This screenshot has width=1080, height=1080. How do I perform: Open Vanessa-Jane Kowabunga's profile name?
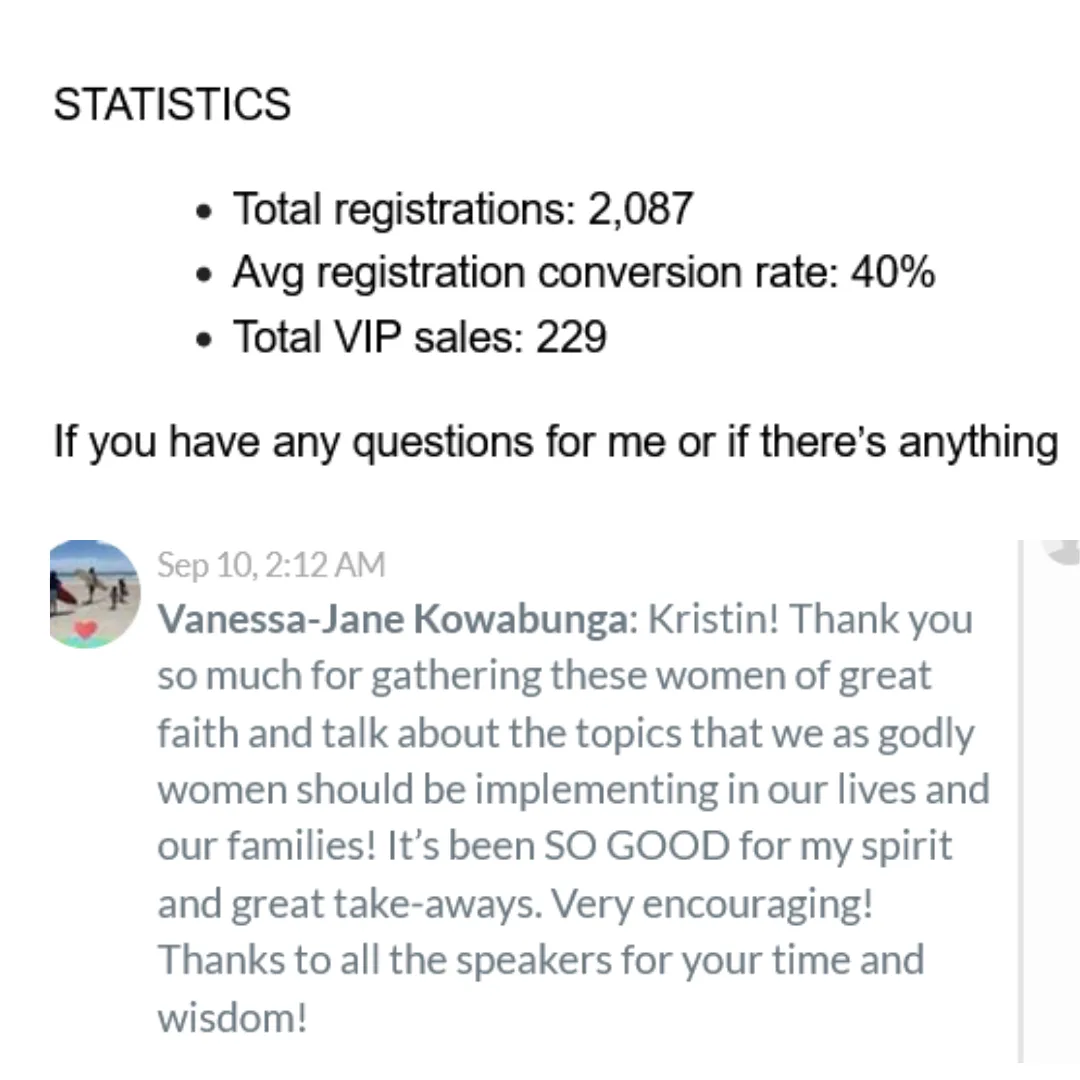396,620
